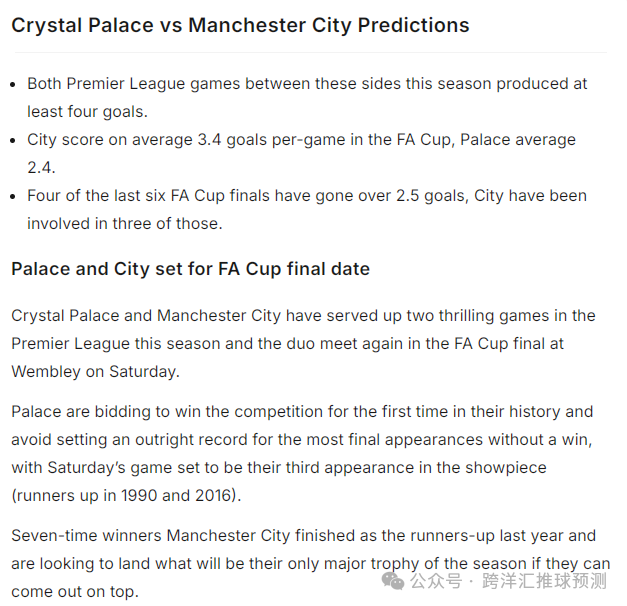Click the '2.4.' line in the second bullet
The height and width of the screenshot is (606, 627).
pyautogui.click(x=41, y=167)
